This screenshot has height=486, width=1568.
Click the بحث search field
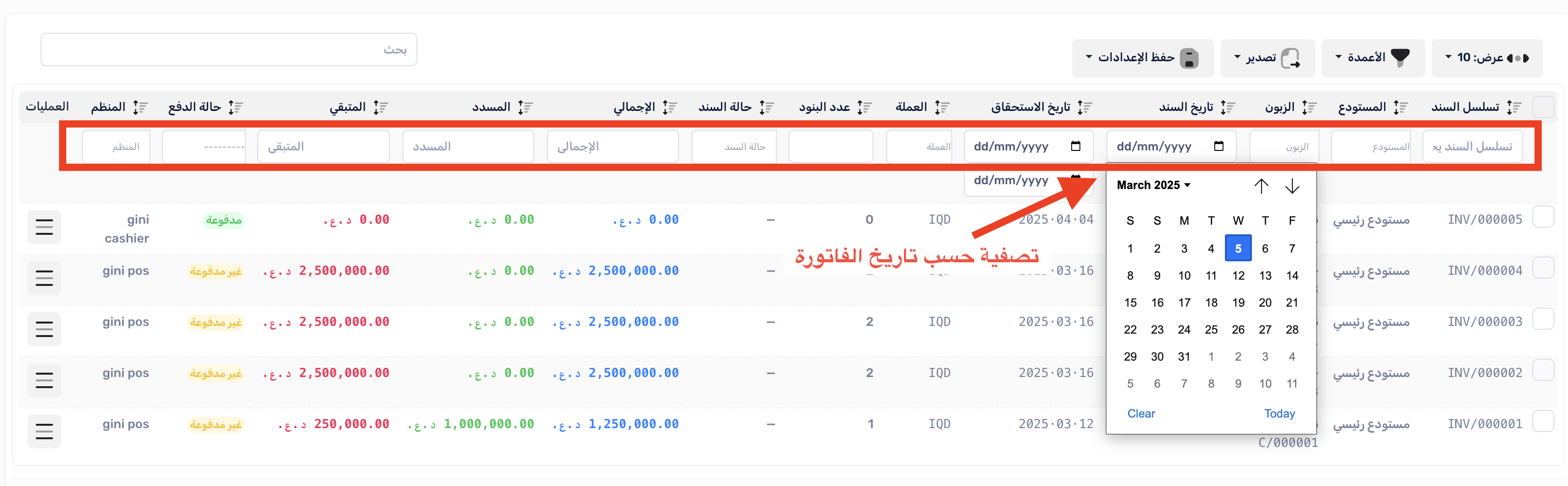point(229,49)
